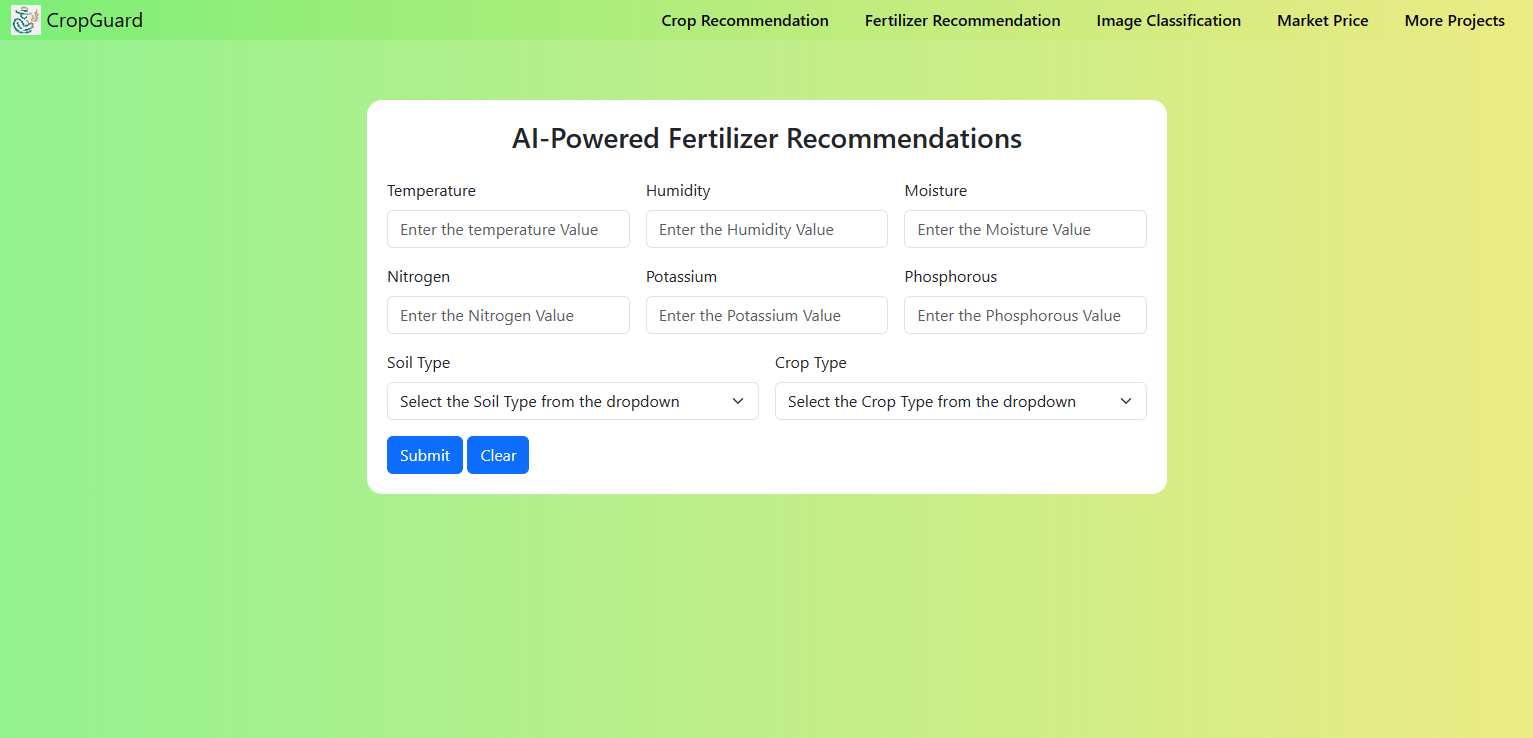Click the Temperature input field
This screenshot has height=738, width=1533.
(x=508, y=229)
